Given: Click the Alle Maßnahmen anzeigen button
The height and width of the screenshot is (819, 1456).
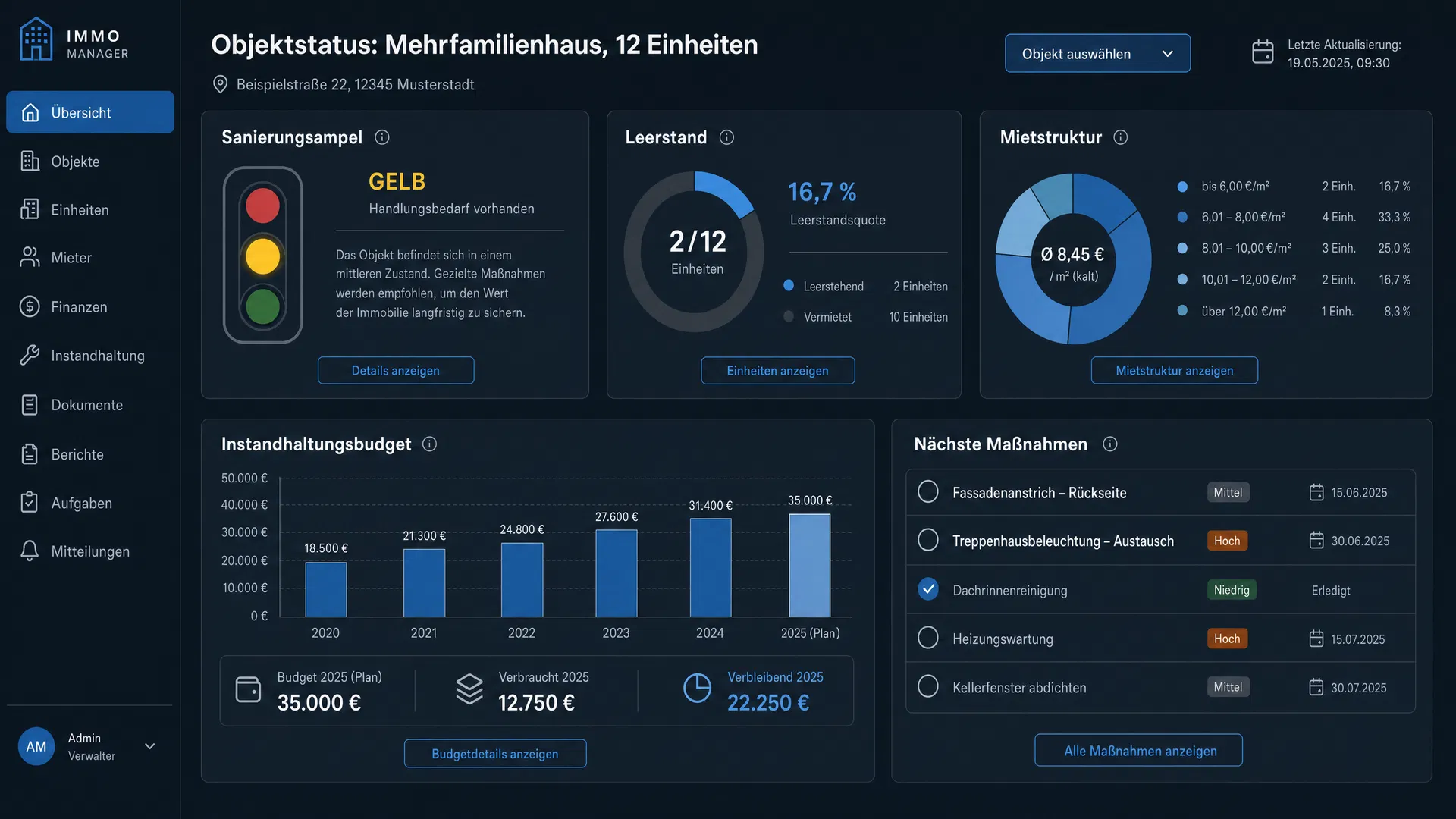Looking at the screenshot, I should tap(1138, 750).
